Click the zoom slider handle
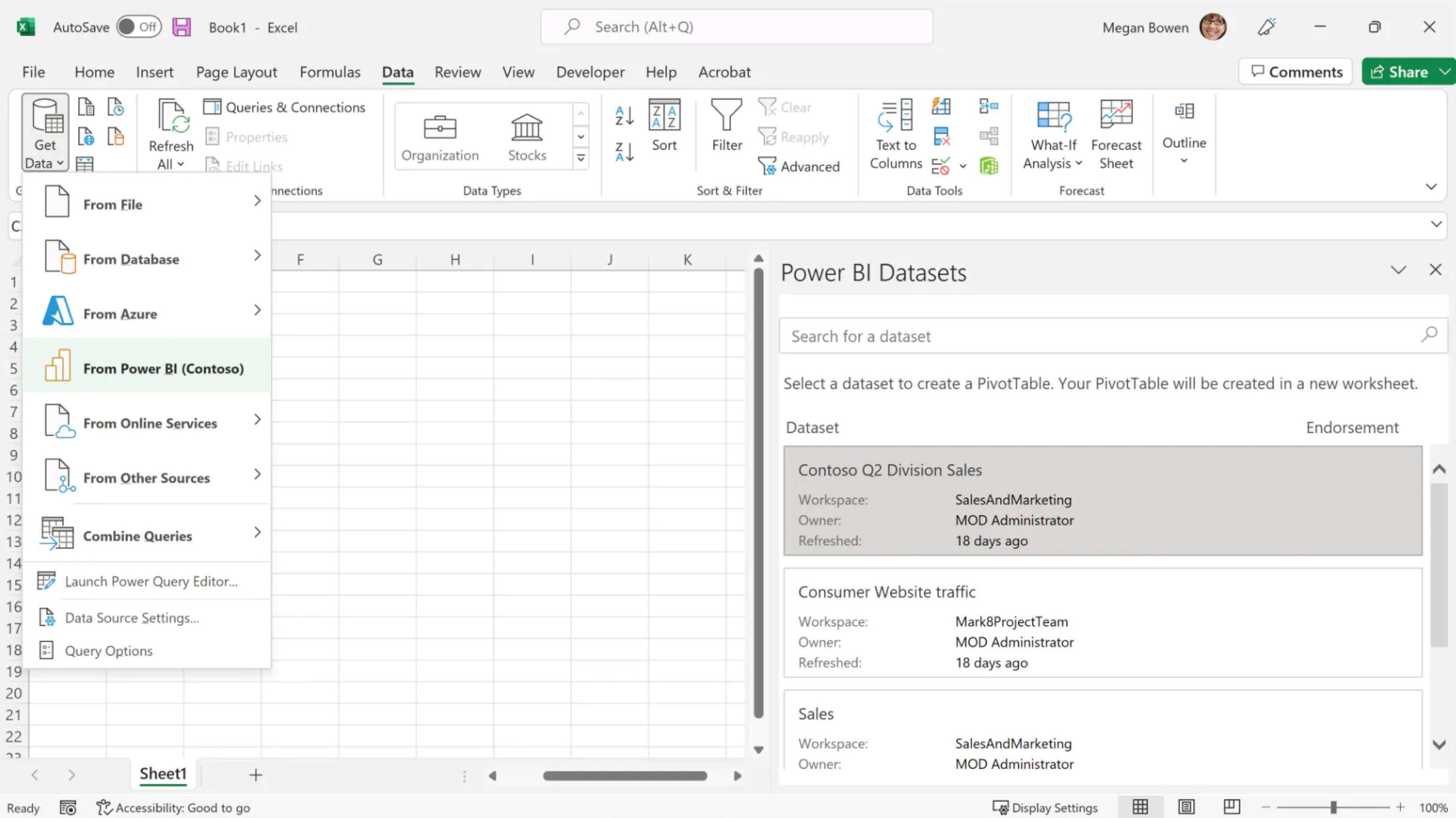 coord(1333,807)
